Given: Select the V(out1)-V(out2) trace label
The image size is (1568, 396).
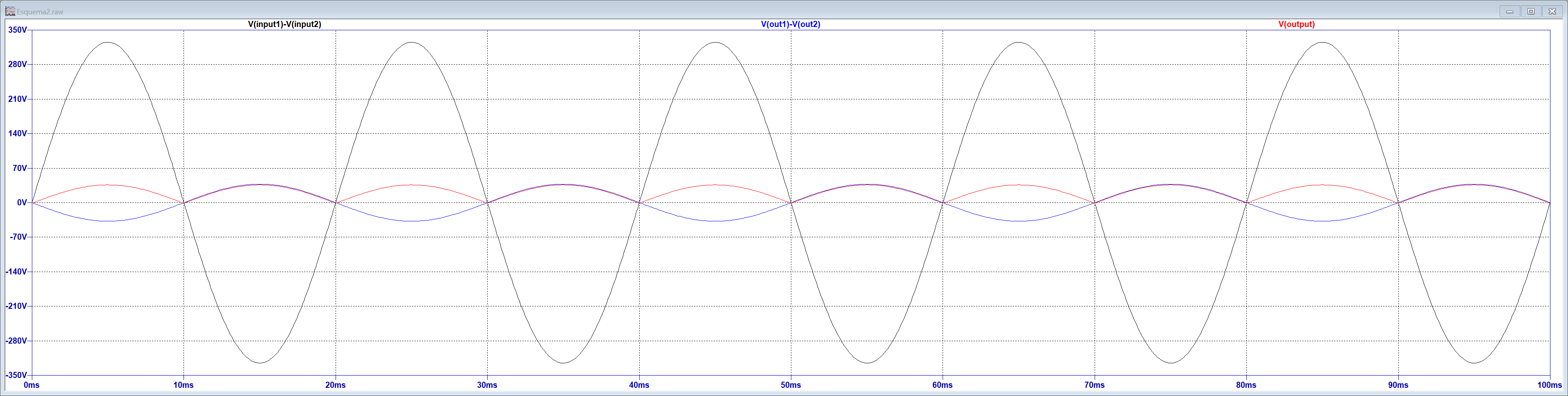Looking at the screenshot, I should [x=791, y=25].
